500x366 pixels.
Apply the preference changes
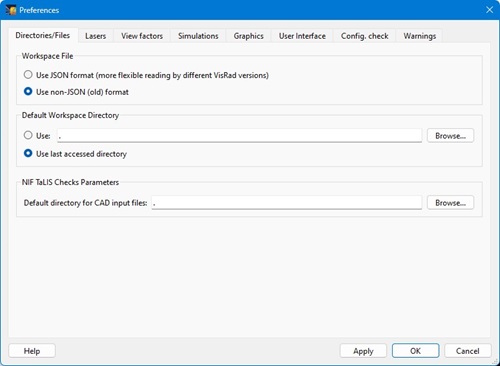363,351
